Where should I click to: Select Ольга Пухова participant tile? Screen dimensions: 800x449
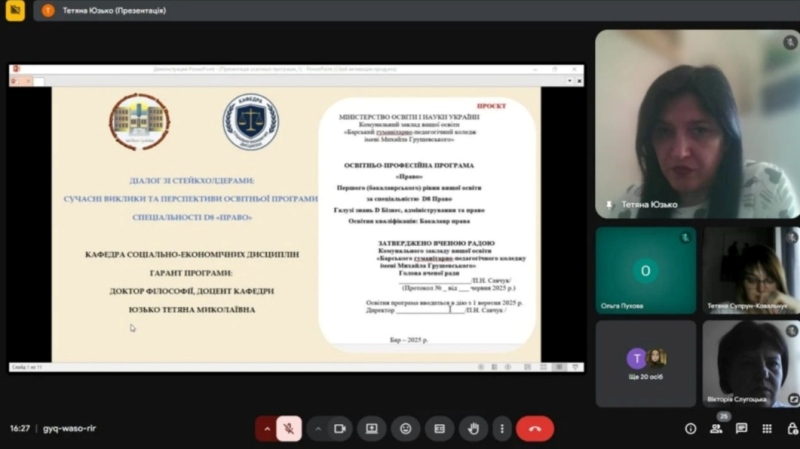[645, 270]
